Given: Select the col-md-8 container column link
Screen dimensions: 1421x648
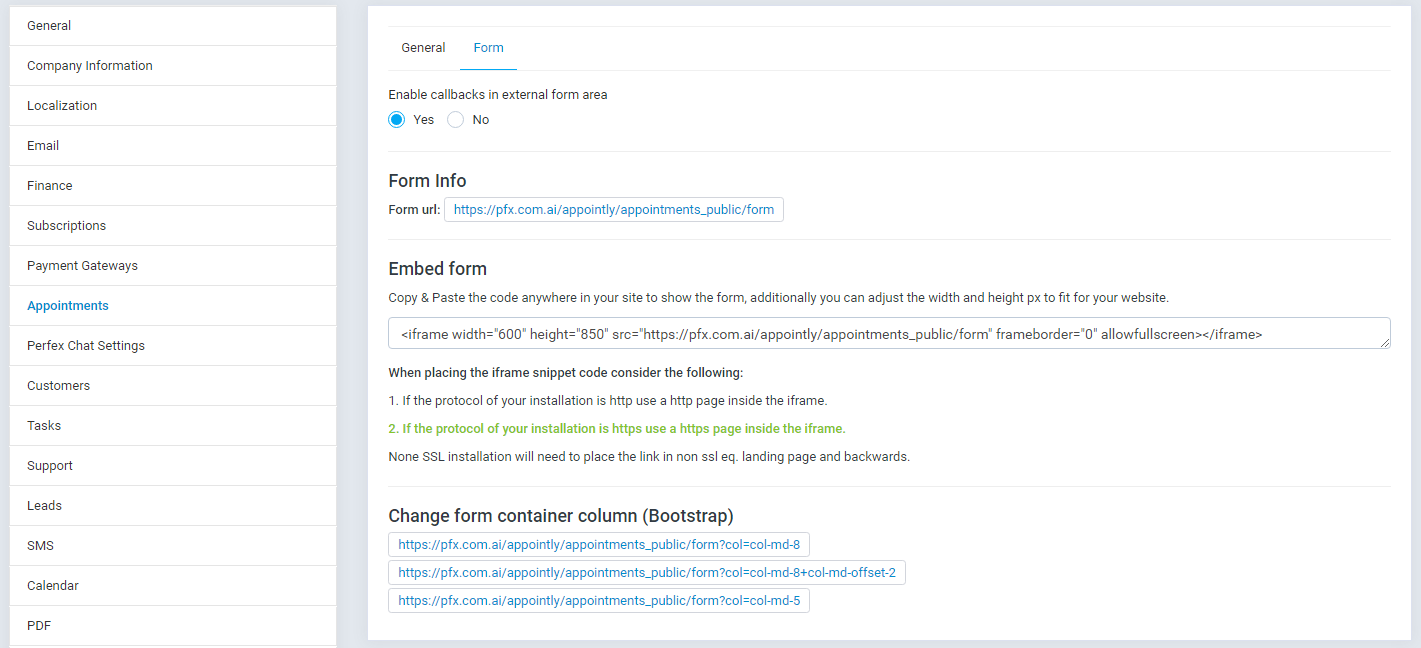Looking at the screenshot, I should pos(599,544).
